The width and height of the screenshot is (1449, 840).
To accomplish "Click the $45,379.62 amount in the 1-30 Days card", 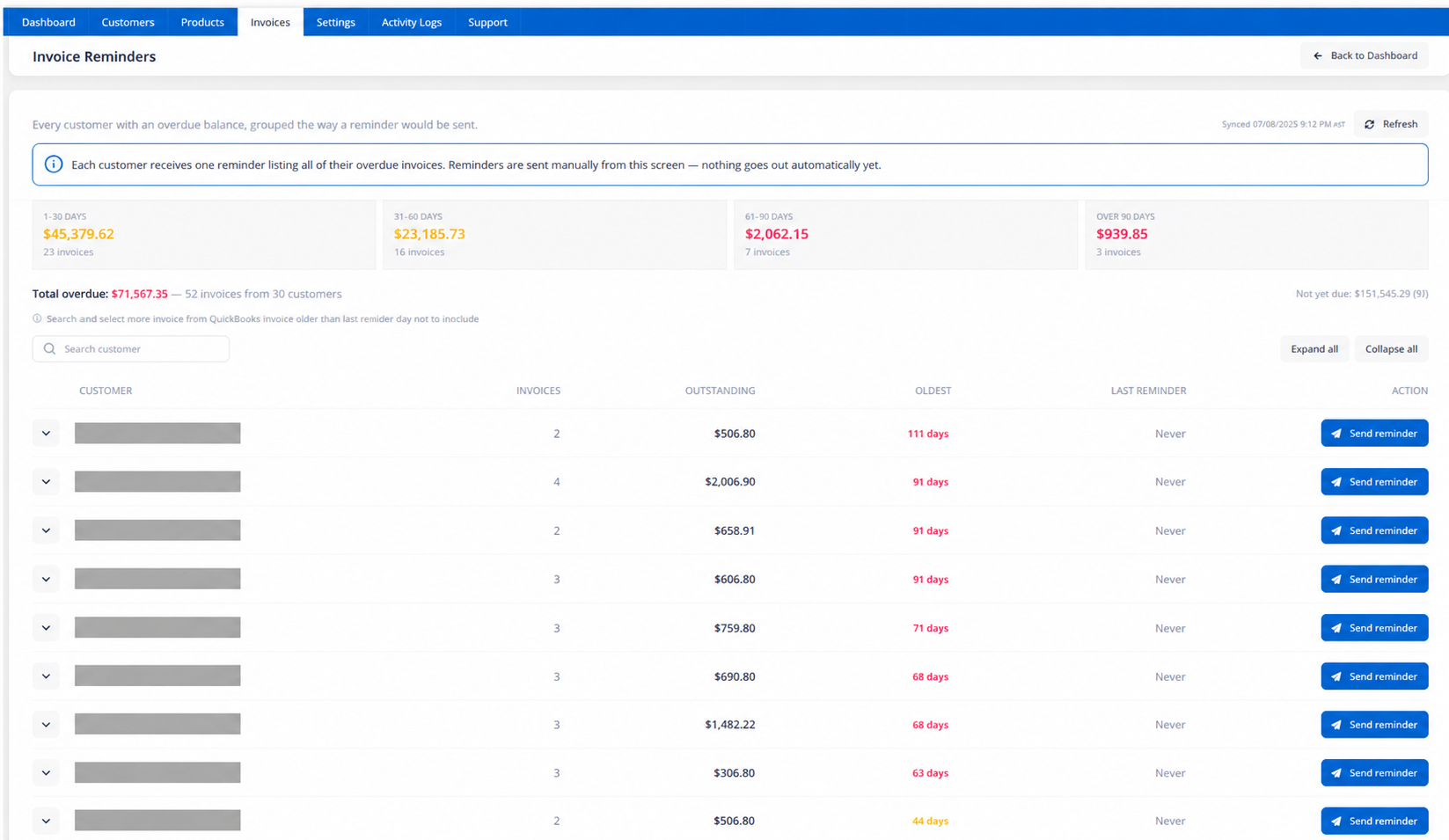I will click(x=78, y=234).
